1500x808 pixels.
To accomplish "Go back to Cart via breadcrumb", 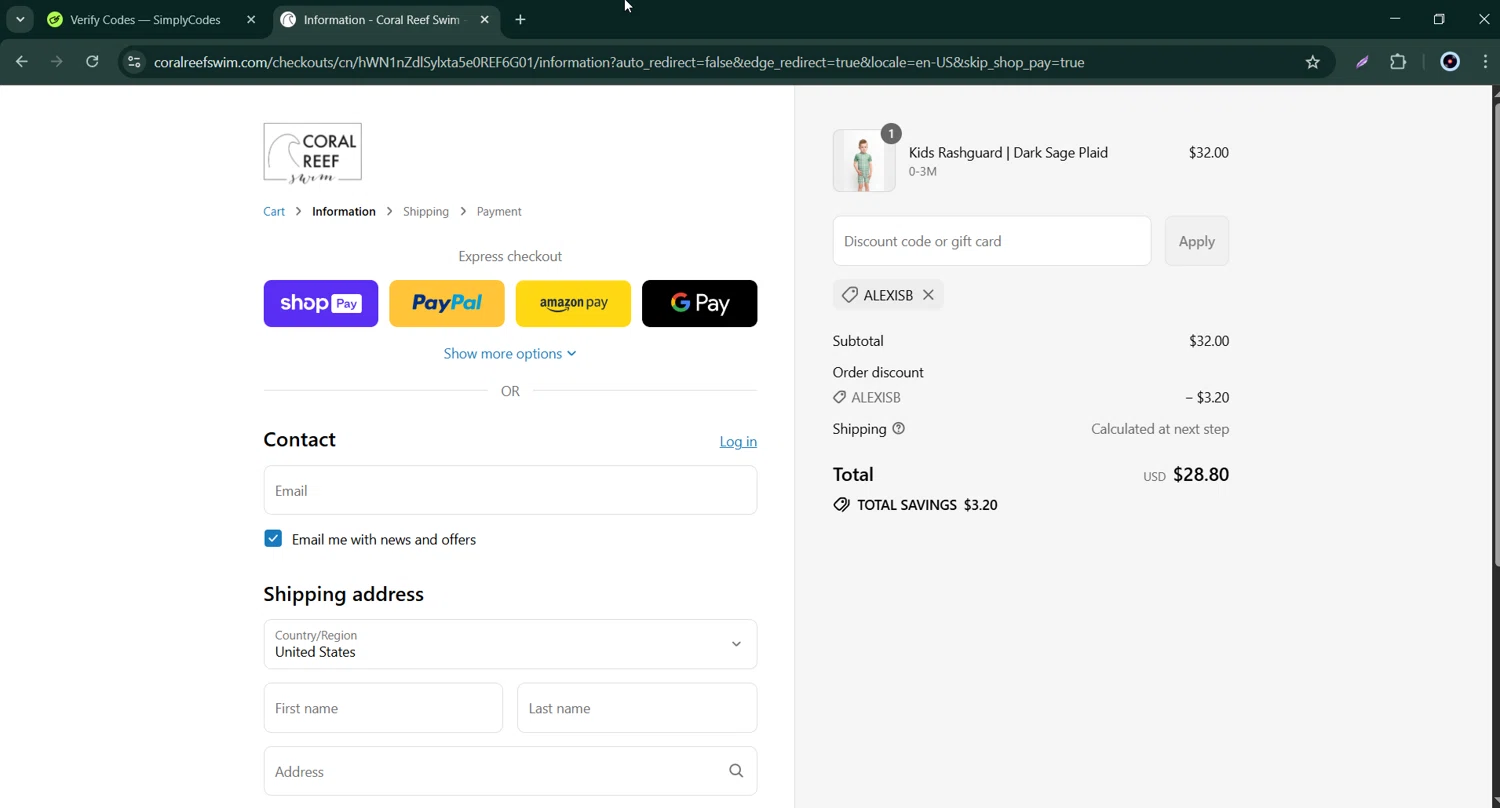I will point(274,211).
